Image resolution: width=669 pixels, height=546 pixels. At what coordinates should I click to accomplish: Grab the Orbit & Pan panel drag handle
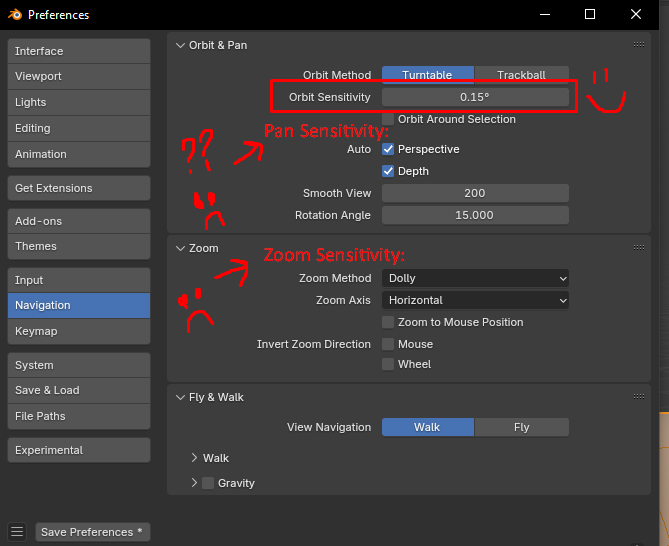point(639,45)
